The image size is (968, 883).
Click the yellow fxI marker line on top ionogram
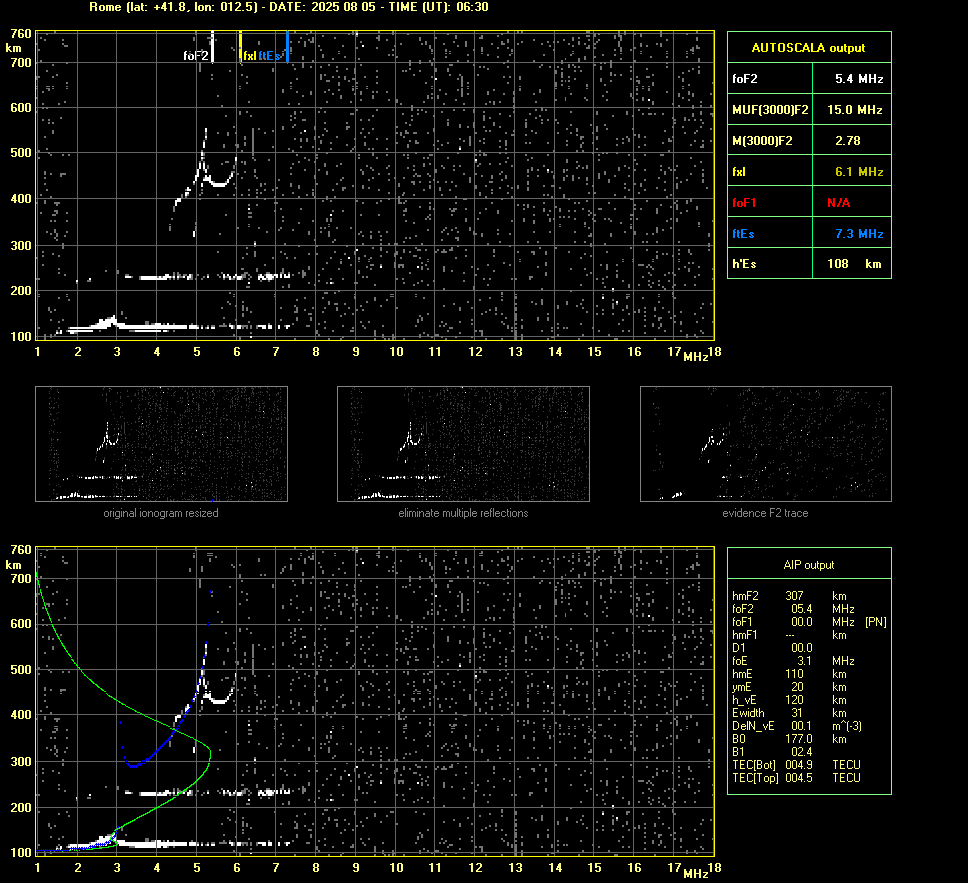pos(240,47)
